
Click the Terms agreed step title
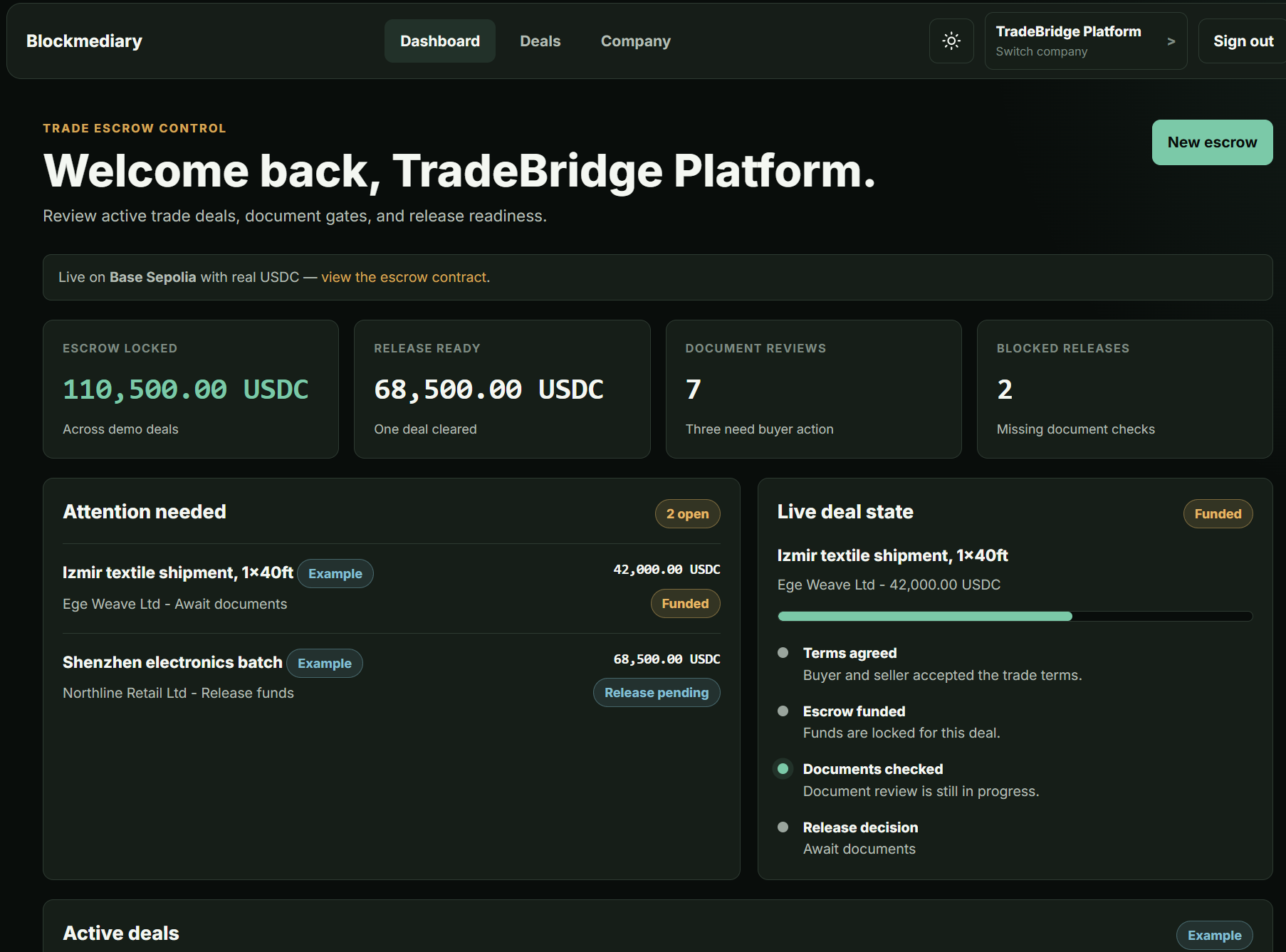coord(850,653)
